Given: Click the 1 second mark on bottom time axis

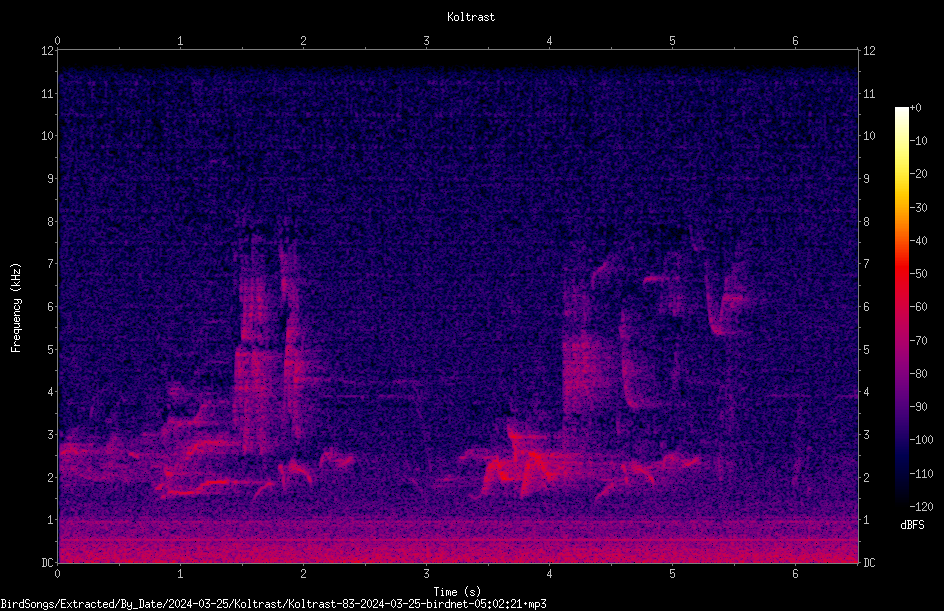Looking at the screenshot, I should pyautogui.click(x=180, y=574).
